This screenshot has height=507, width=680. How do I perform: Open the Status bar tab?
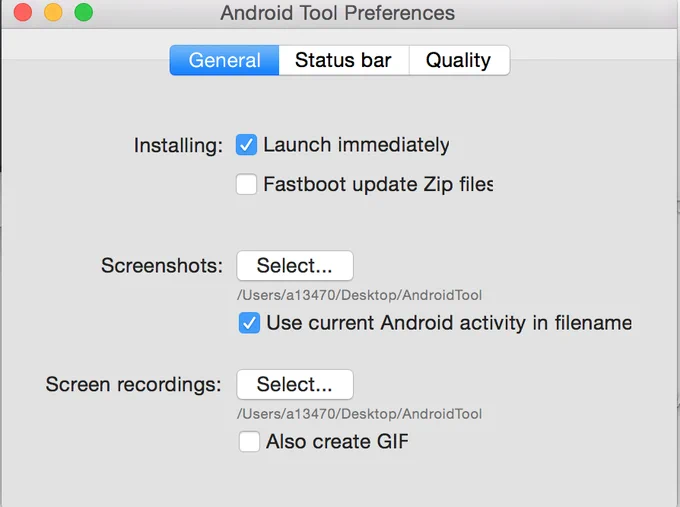point(343,60)
